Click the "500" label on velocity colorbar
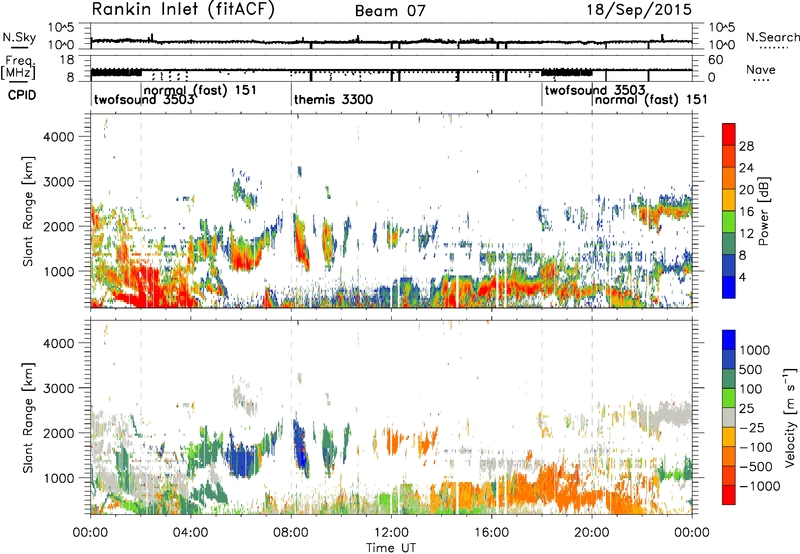 [x=751, y=369]
